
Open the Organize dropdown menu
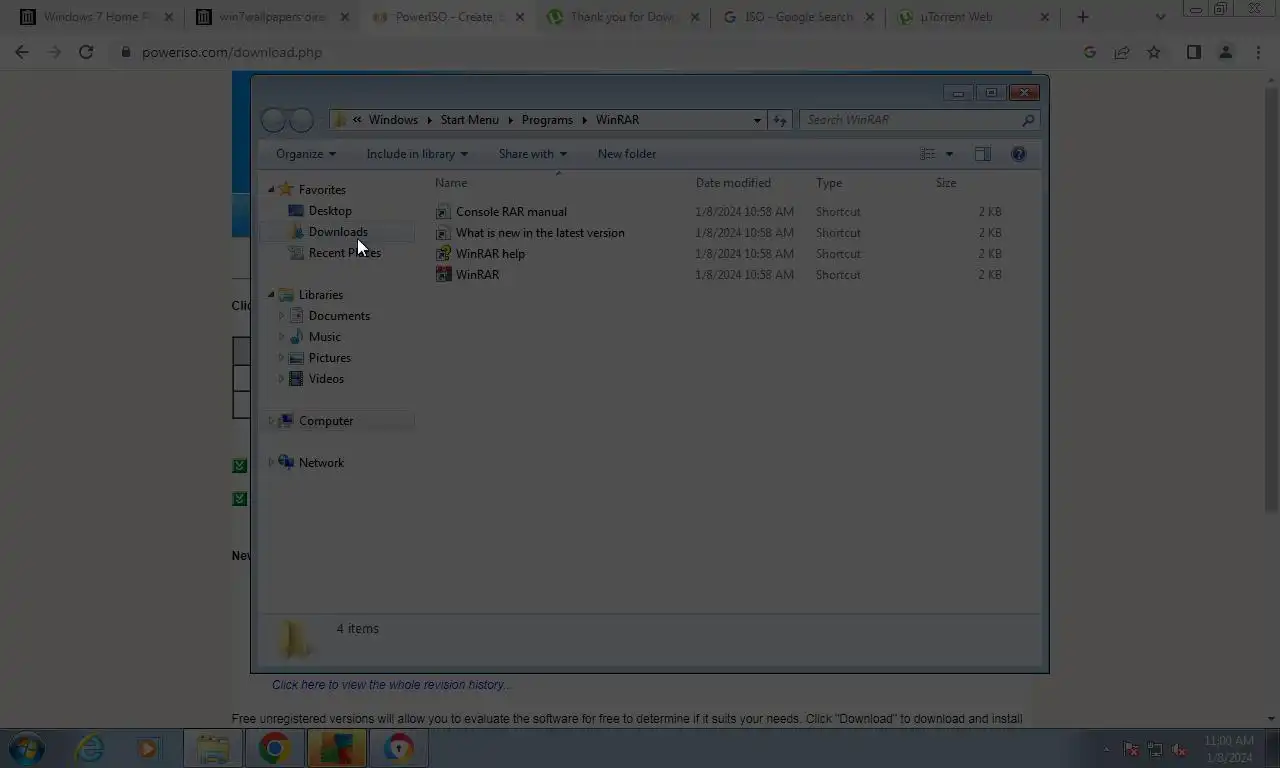(x=306, y=154)
